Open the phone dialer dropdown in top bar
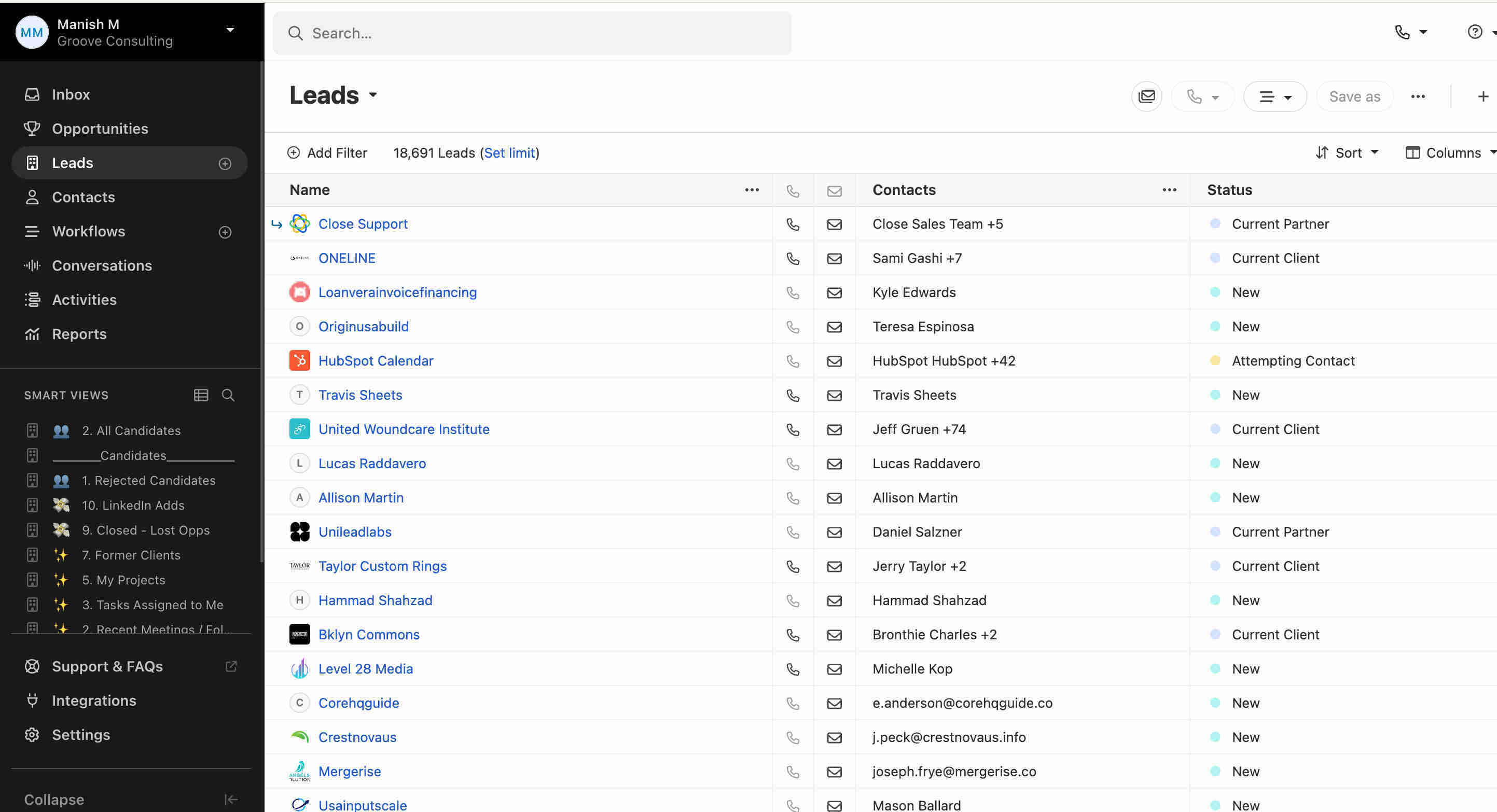 (1411, 32)
